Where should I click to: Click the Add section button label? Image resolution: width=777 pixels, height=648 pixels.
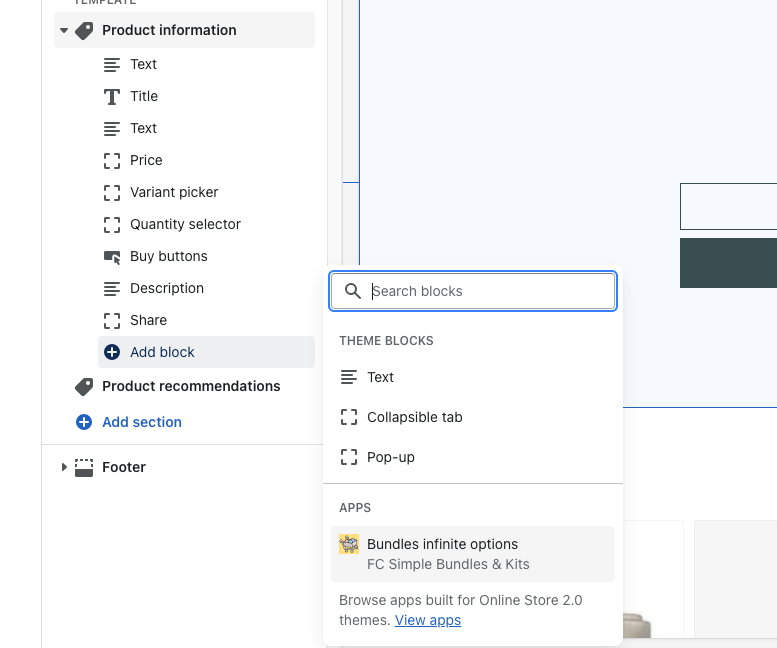[142, 422]
